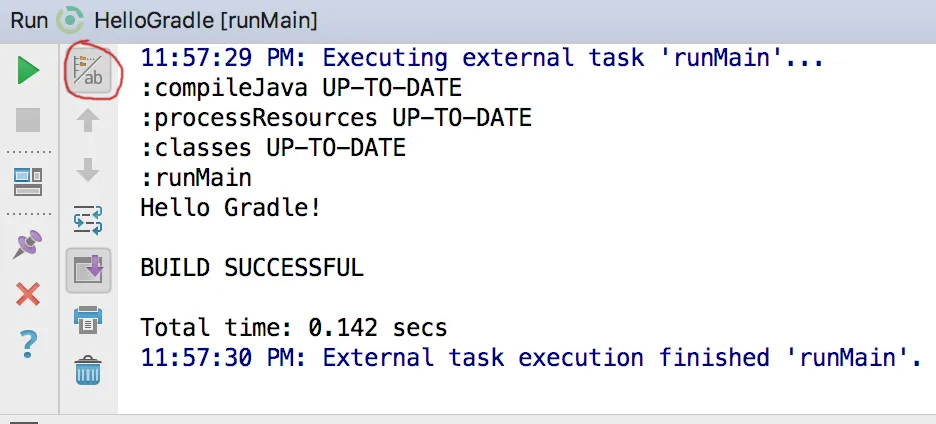Click the :compileJava UP-TO-DATE line
Image resolution: width=936 pixels, height=424 pixels.
pos(301,88)
